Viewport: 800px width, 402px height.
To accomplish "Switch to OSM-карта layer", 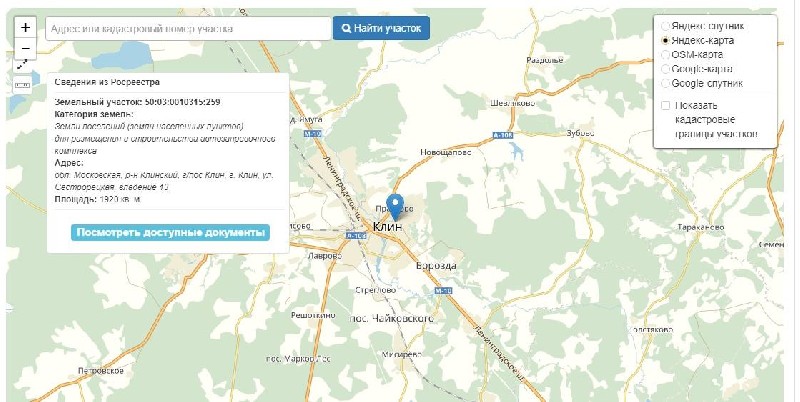I will 665,55.
